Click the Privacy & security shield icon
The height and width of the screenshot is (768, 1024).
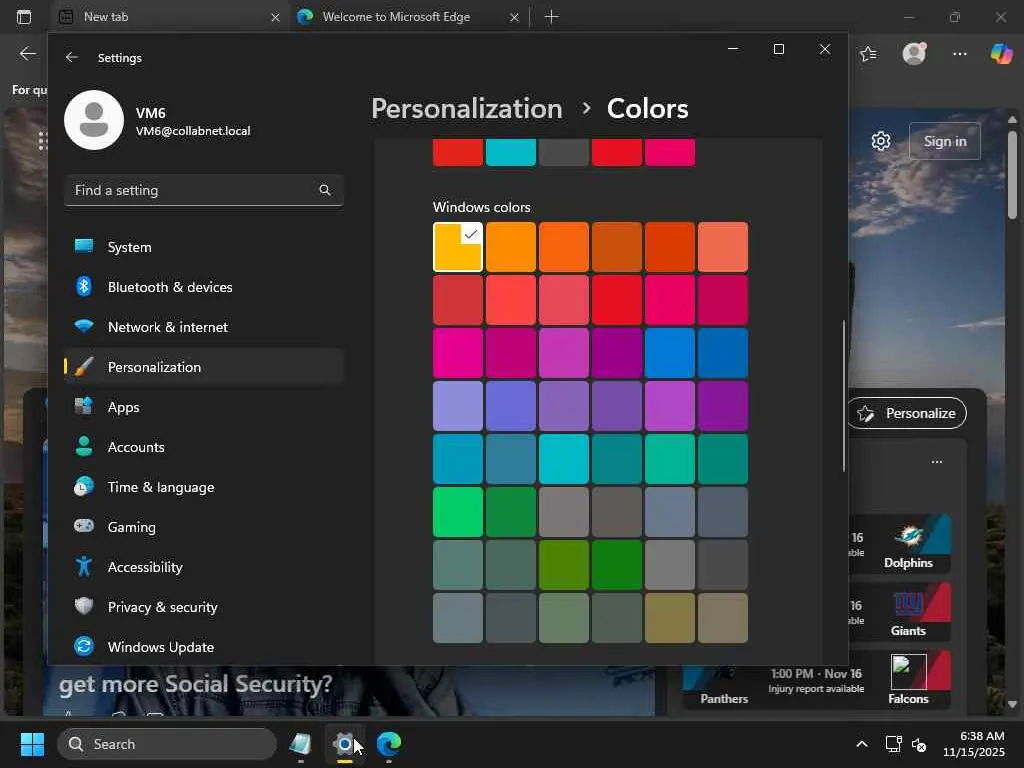[x=84, y=606]
